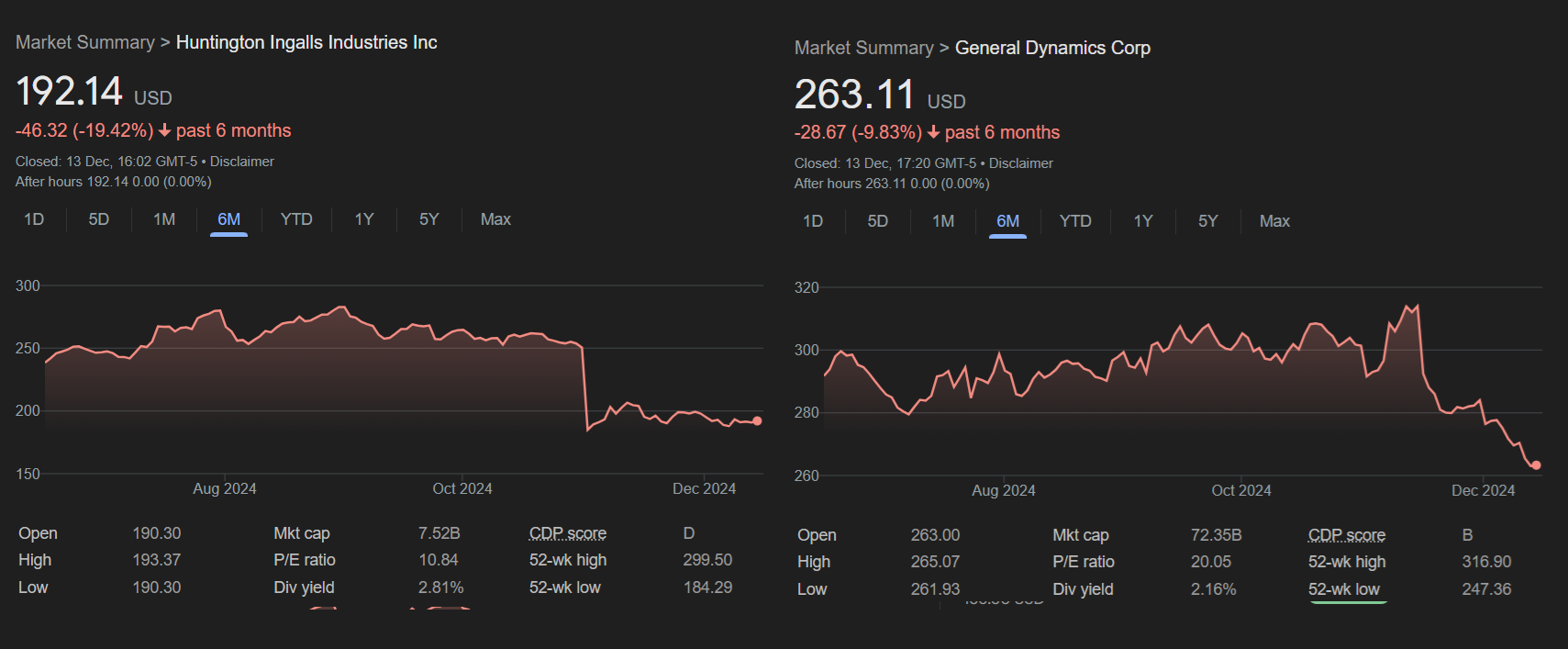The image size is (1568, 649).
Task: Click Oct 2024 label on General Dynamics chart
Action: coord(1241,490)
